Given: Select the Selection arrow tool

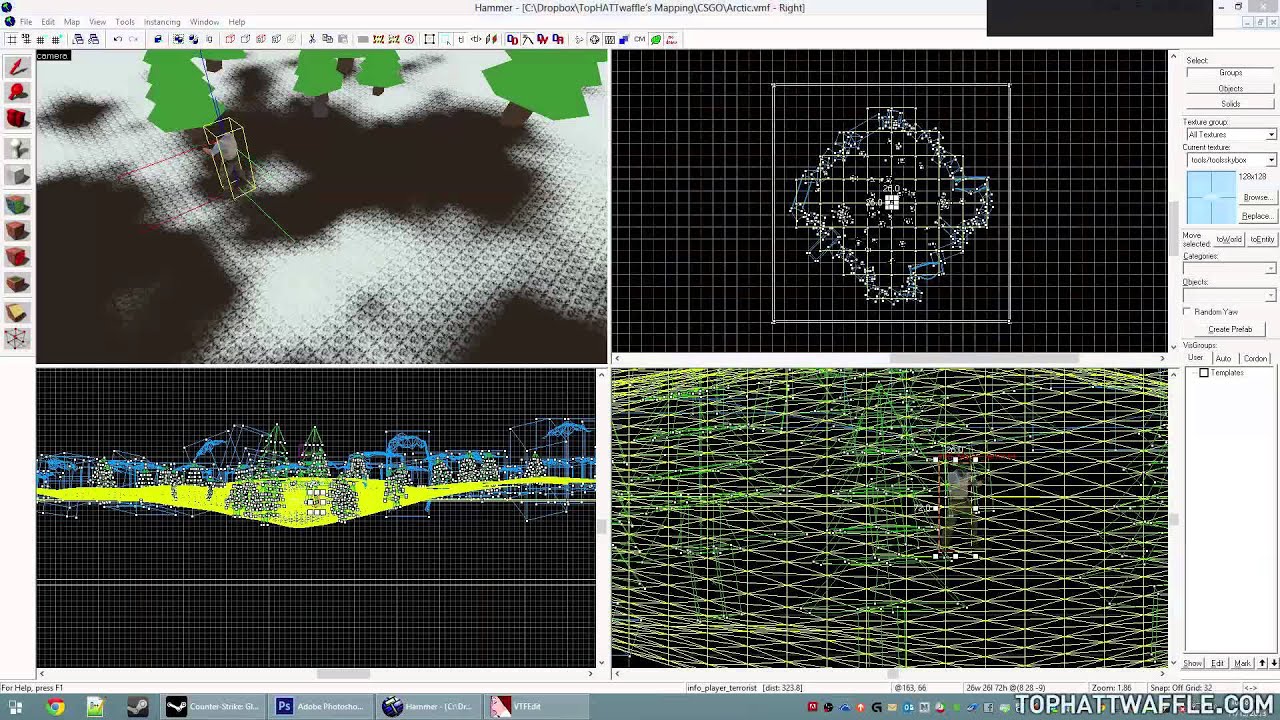Looking at the screenshot, I should pos(17,68).
